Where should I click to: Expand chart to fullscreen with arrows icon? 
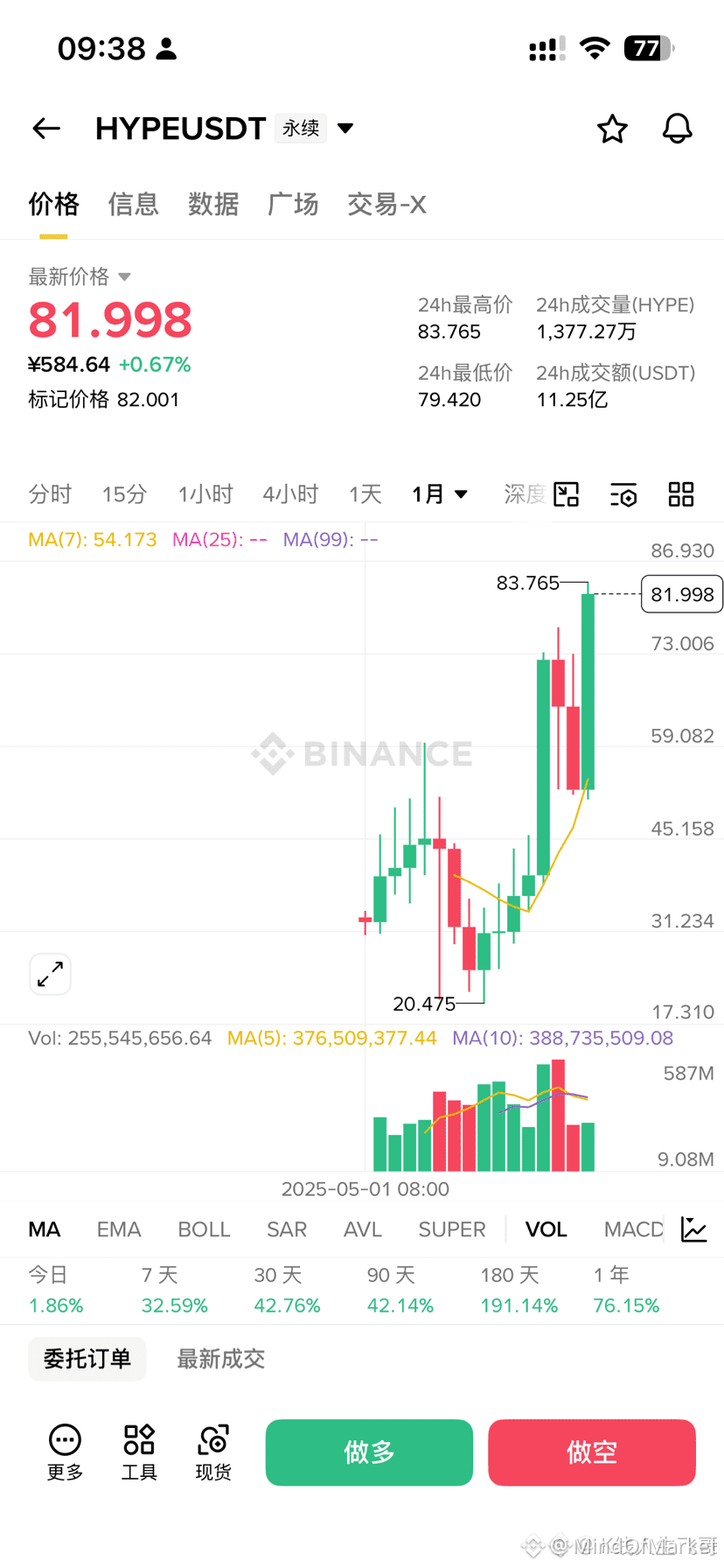click(50, 974)
